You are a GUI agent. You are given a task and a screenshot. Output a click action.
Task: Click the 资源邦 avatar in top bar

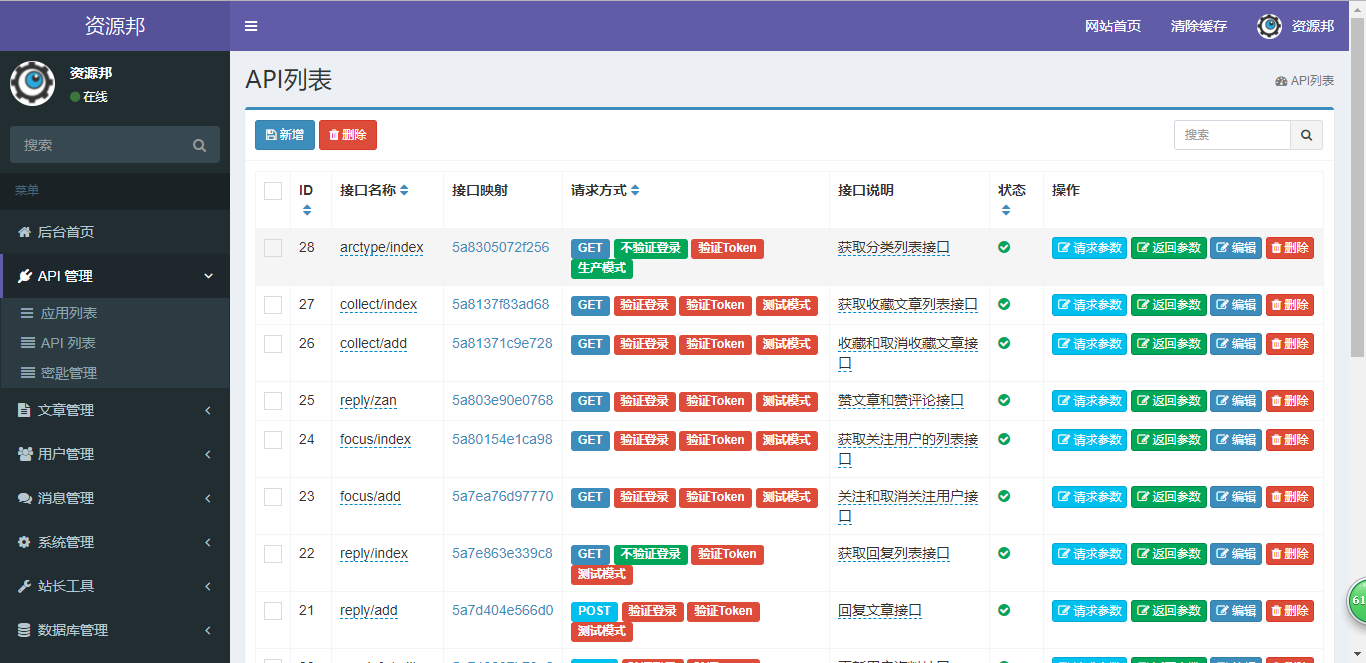coord(1269,26)
